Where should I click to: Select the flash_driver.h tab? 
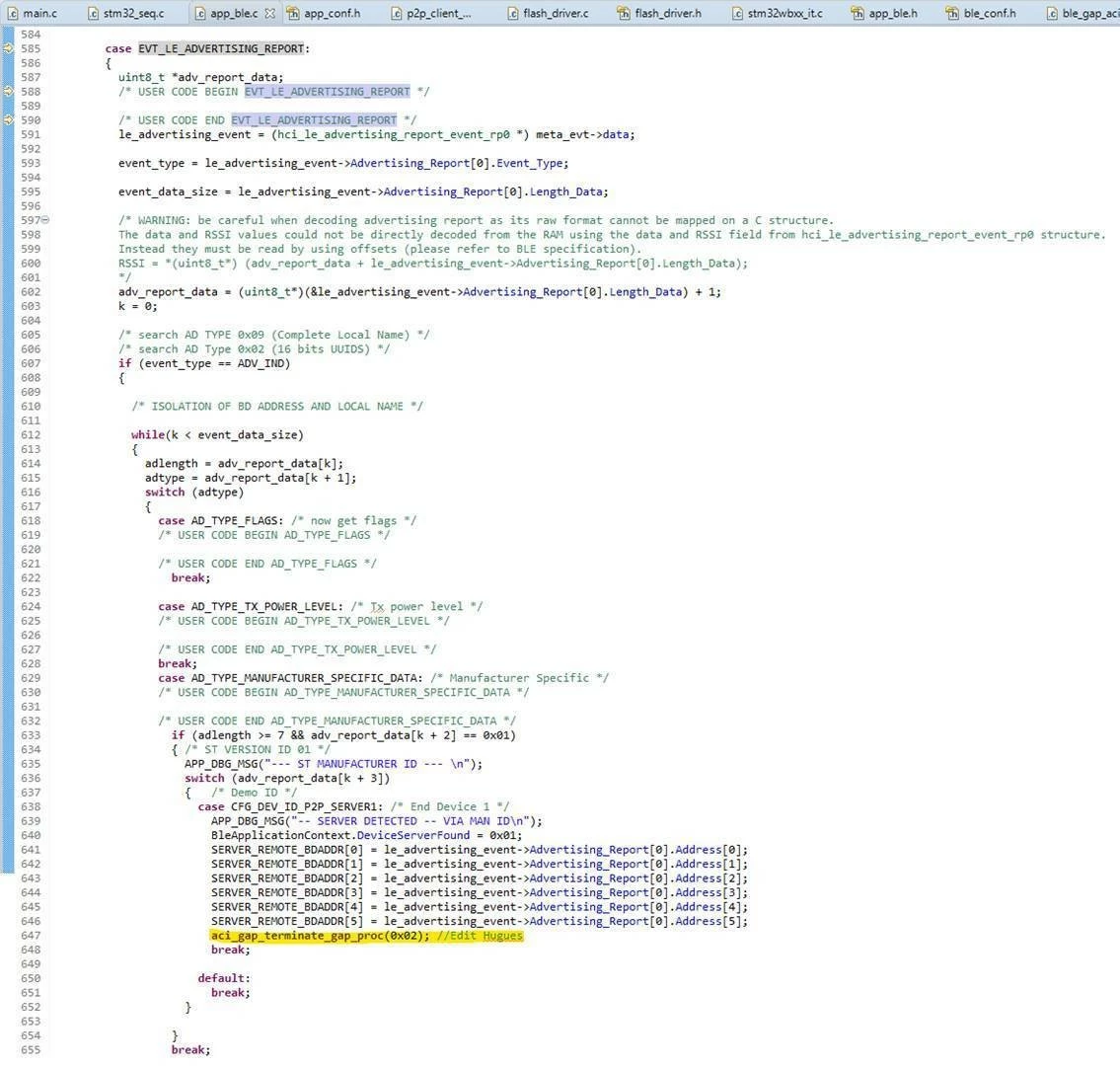click(x=660, y=13)
